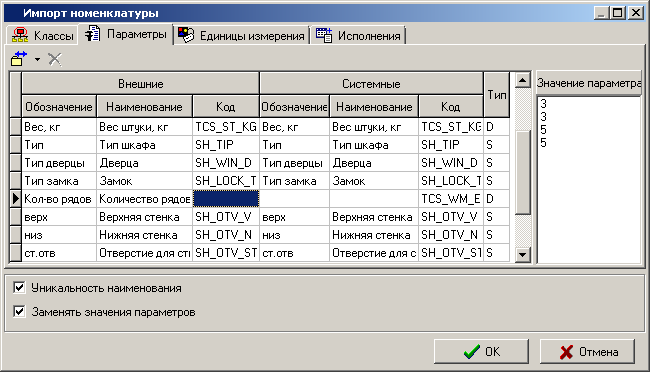Click the Исполнения tab icon
This screenshot has width=650, height=372.
pyautogui.click(x=324, y=35)
